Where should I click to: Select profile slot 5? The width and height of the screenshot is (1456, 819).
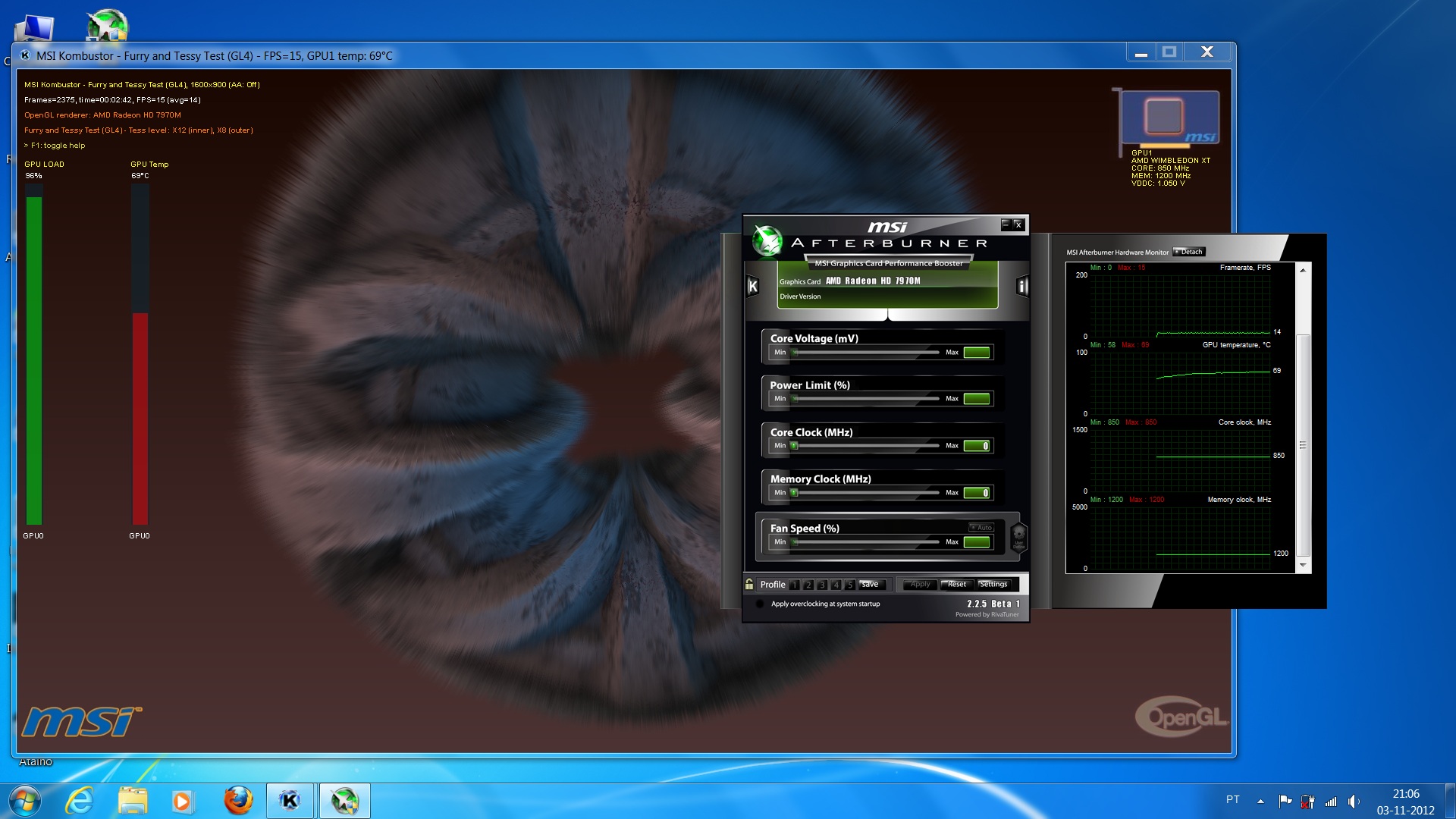(x=850, y=585)
